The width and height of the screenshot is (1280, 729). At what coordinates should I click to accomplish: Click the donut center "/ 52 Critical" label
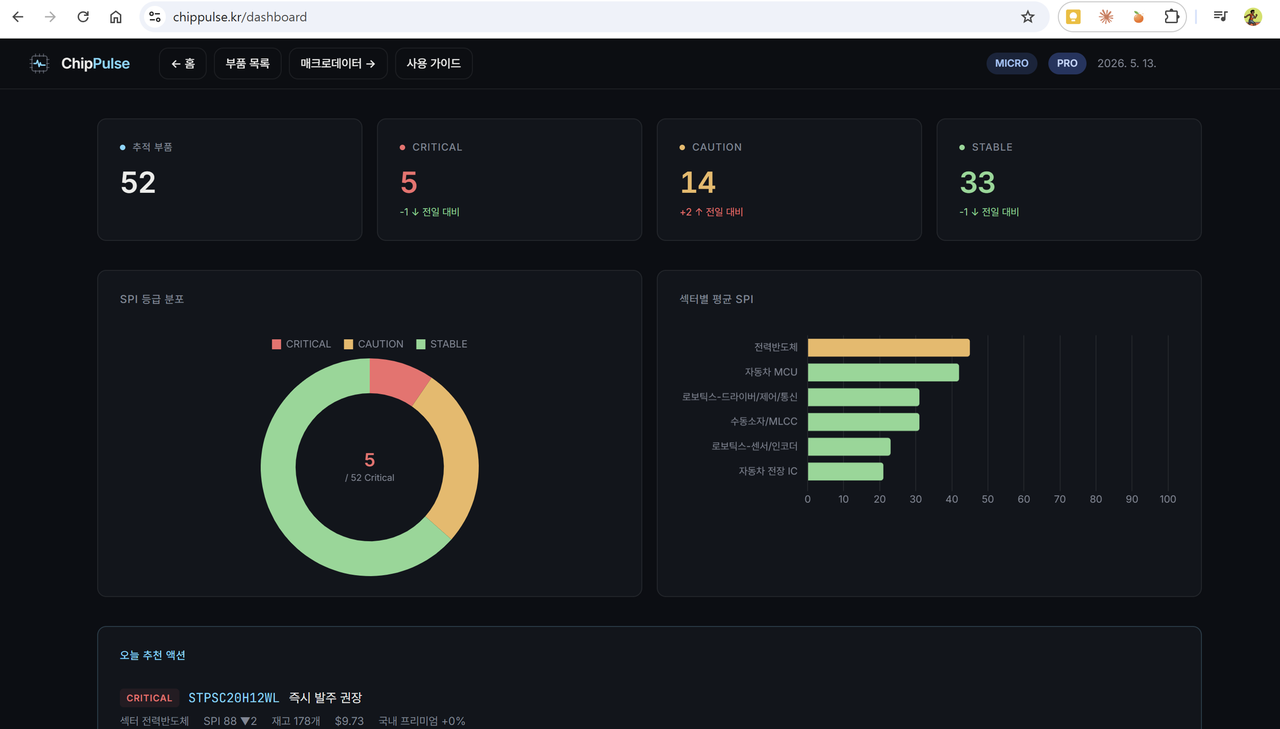click(x=370, y=478)
